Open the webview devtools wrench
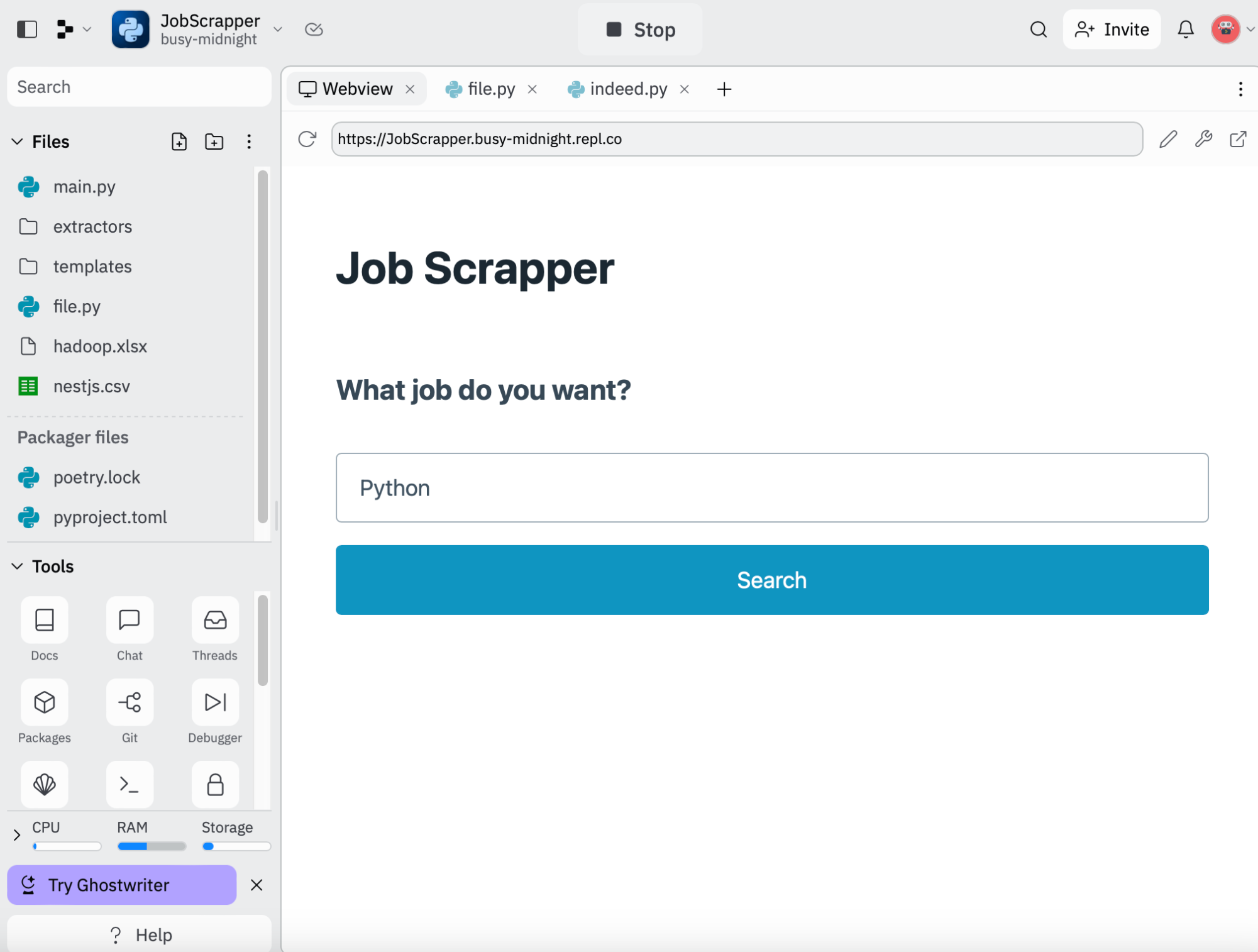Image resolution: width=1258 pixels, height=952 pixels. (1203, 139)
